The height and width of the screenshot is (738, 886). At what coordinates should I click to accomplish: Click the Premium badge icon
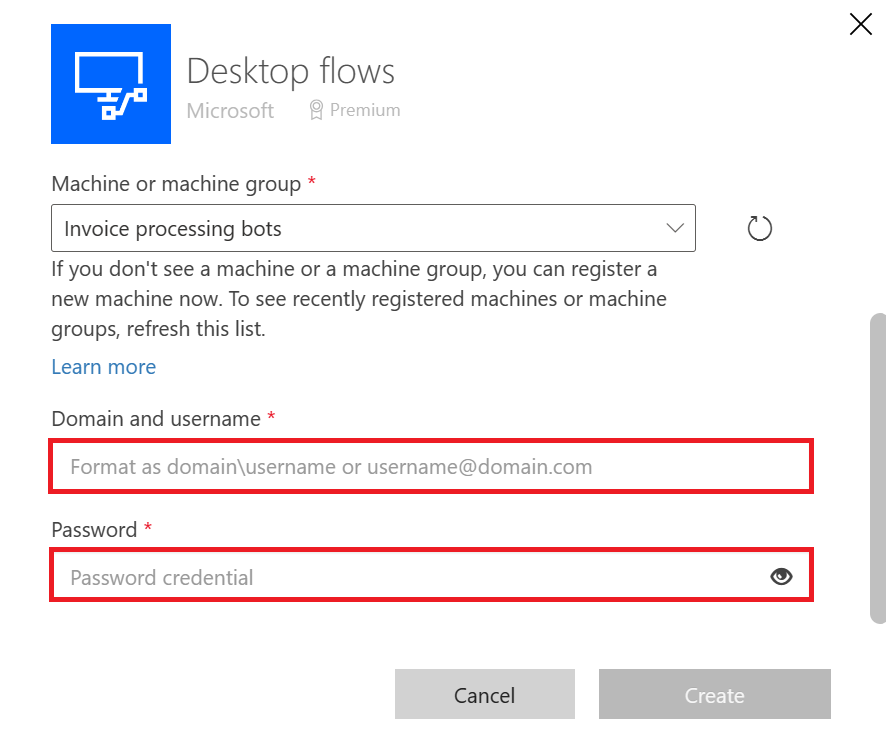[x=316, y=110]
